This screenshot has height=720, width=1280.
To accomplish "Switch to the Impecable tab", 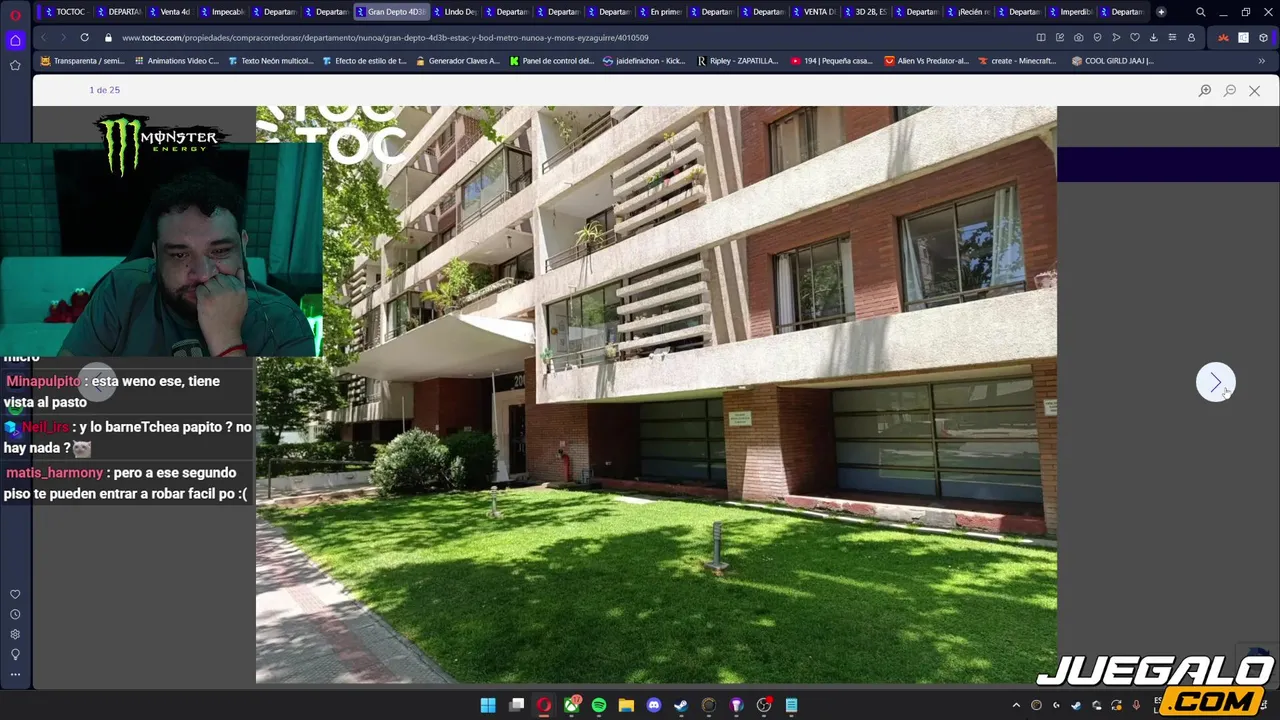I will (221, 12).
